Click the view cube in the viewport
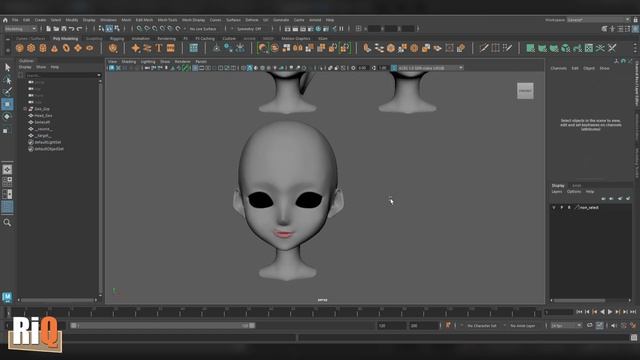Screen dimensions: 640x360 point(525,91)
